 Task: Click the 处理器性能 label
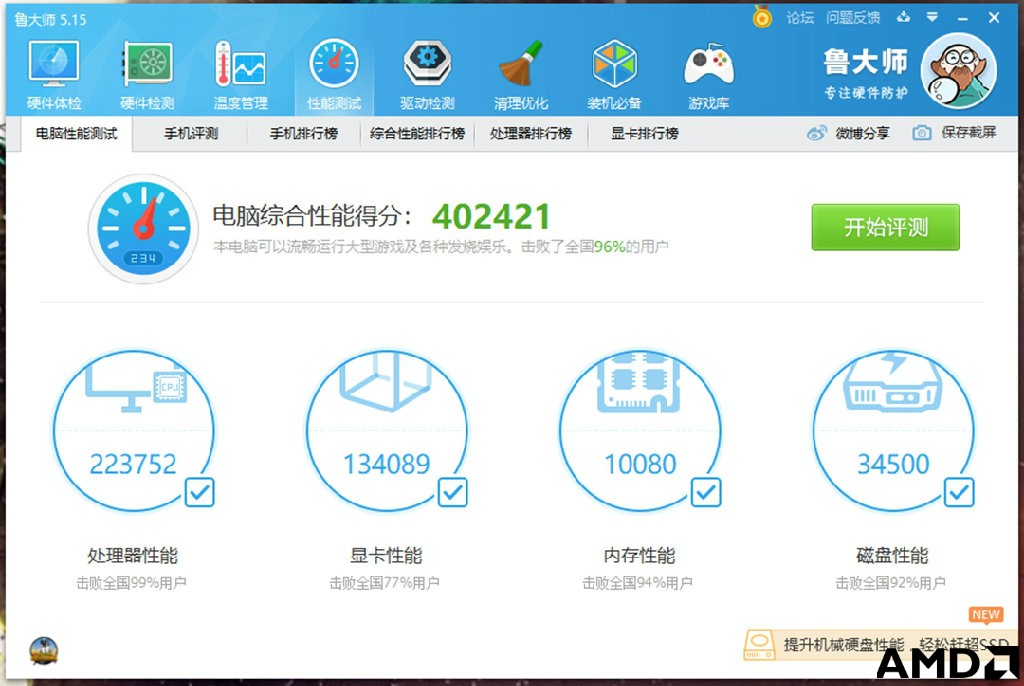point(133,555)
